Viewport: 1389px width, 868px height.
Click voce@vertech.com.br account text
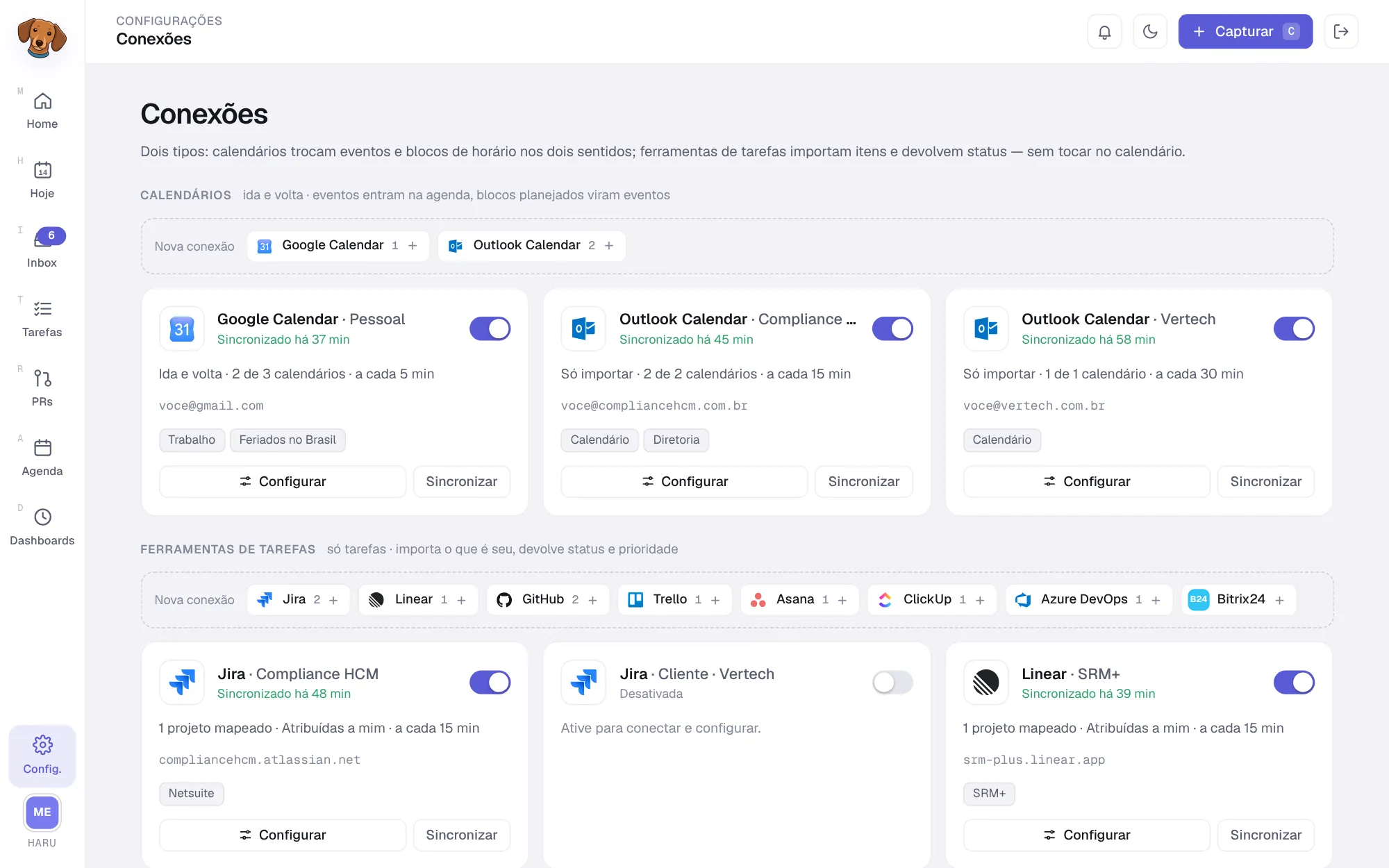(1034, 406)
